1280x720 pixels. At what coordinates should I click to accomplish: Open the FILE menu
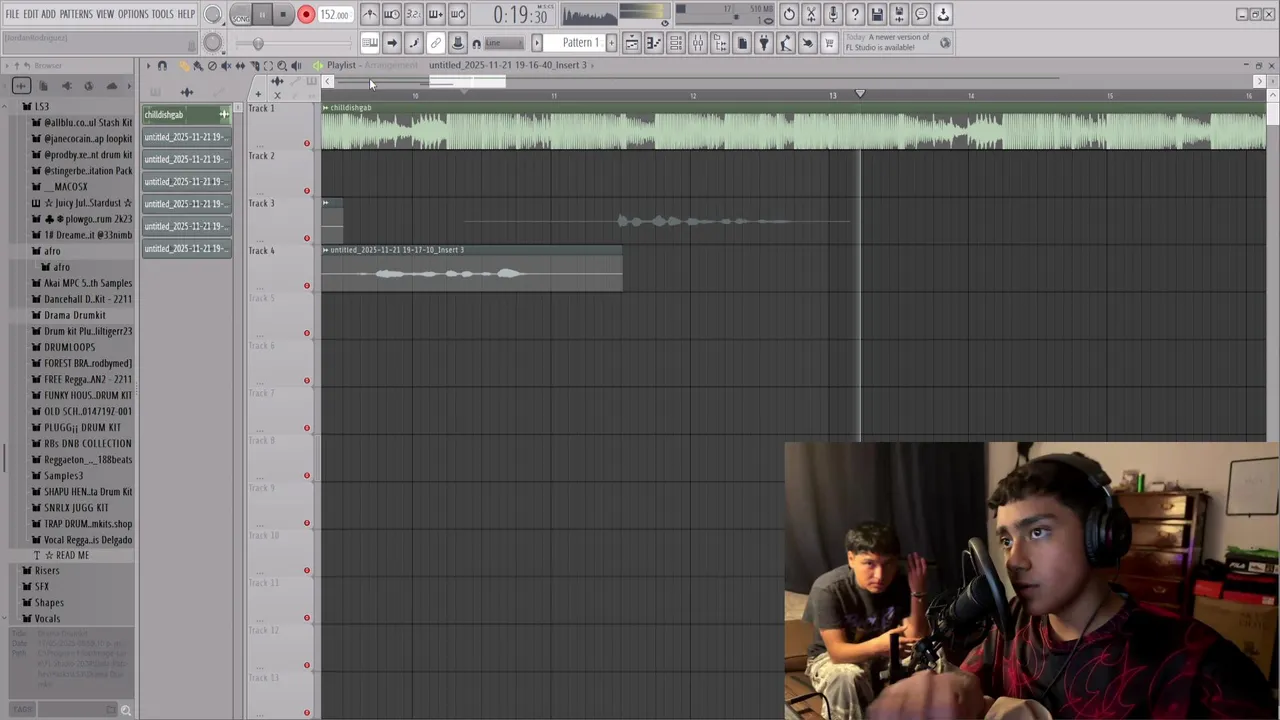tap(12, 14)
